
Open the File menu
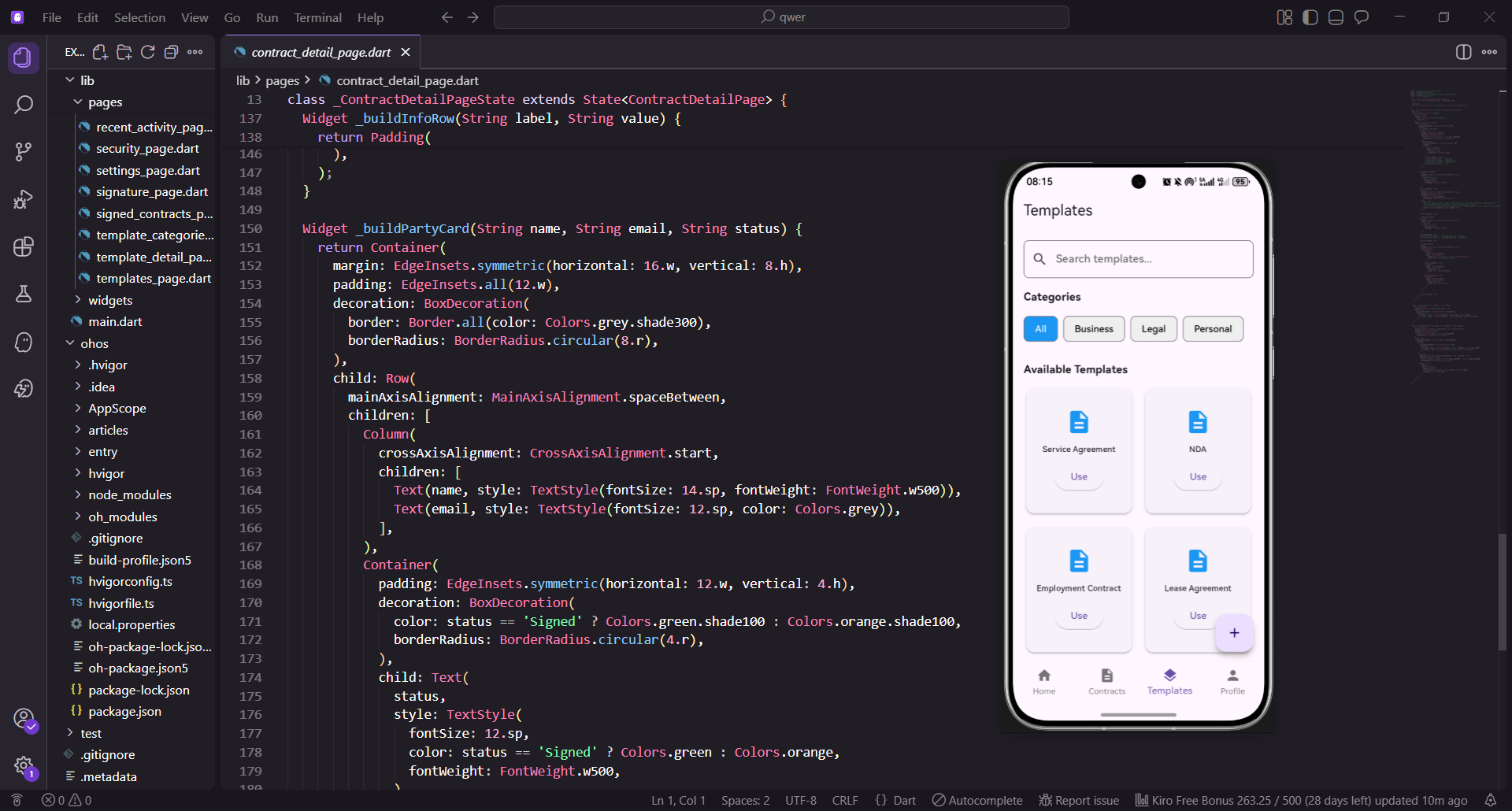coord(52,17)
